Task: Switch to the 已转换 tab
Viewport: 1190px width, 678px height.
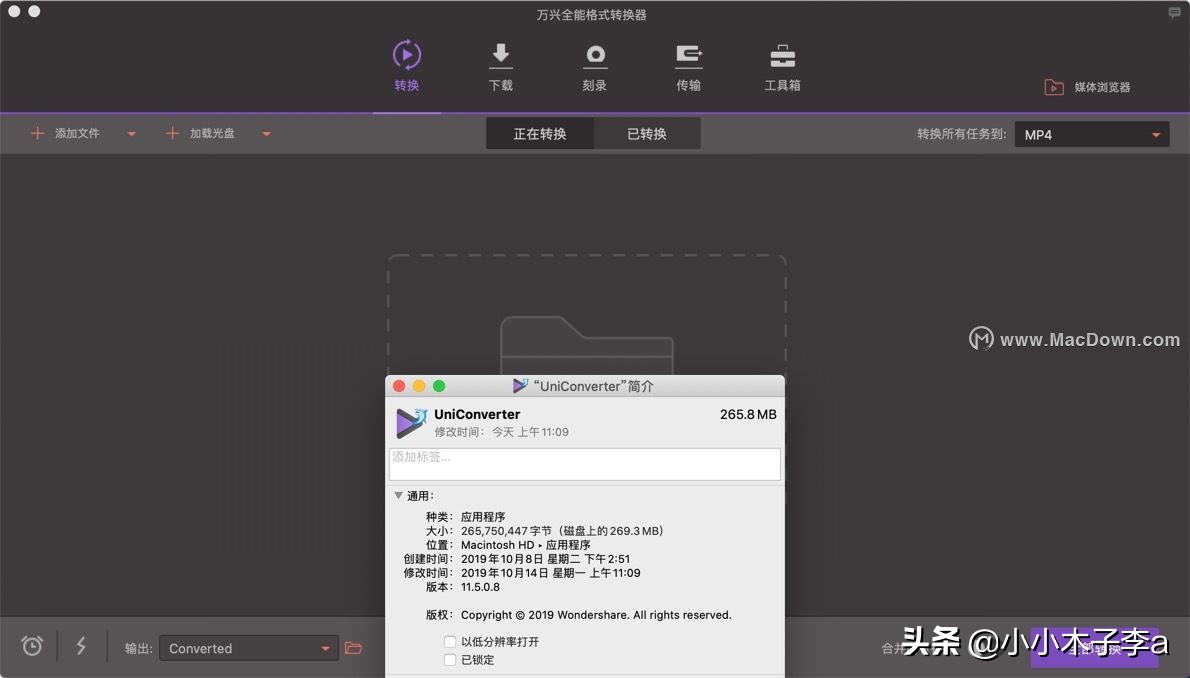Action: click(x=647, y=132)
